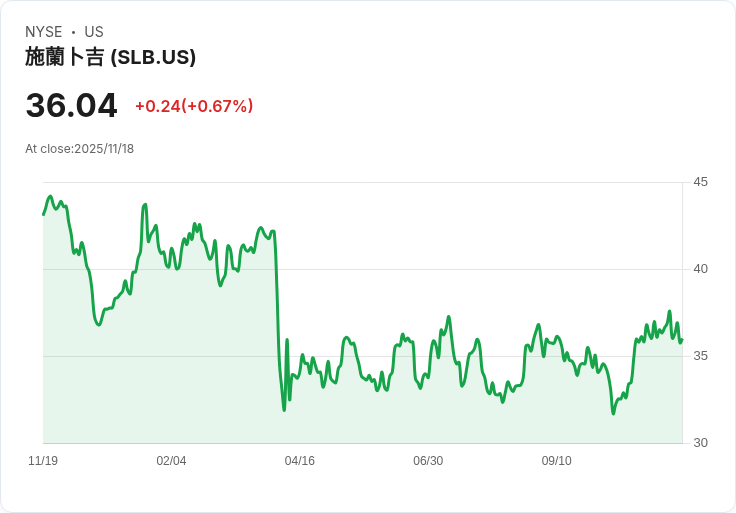The image size is (736, 513).
Task: Click the sharp price spike before 02/04
Action: pos(145,205)
